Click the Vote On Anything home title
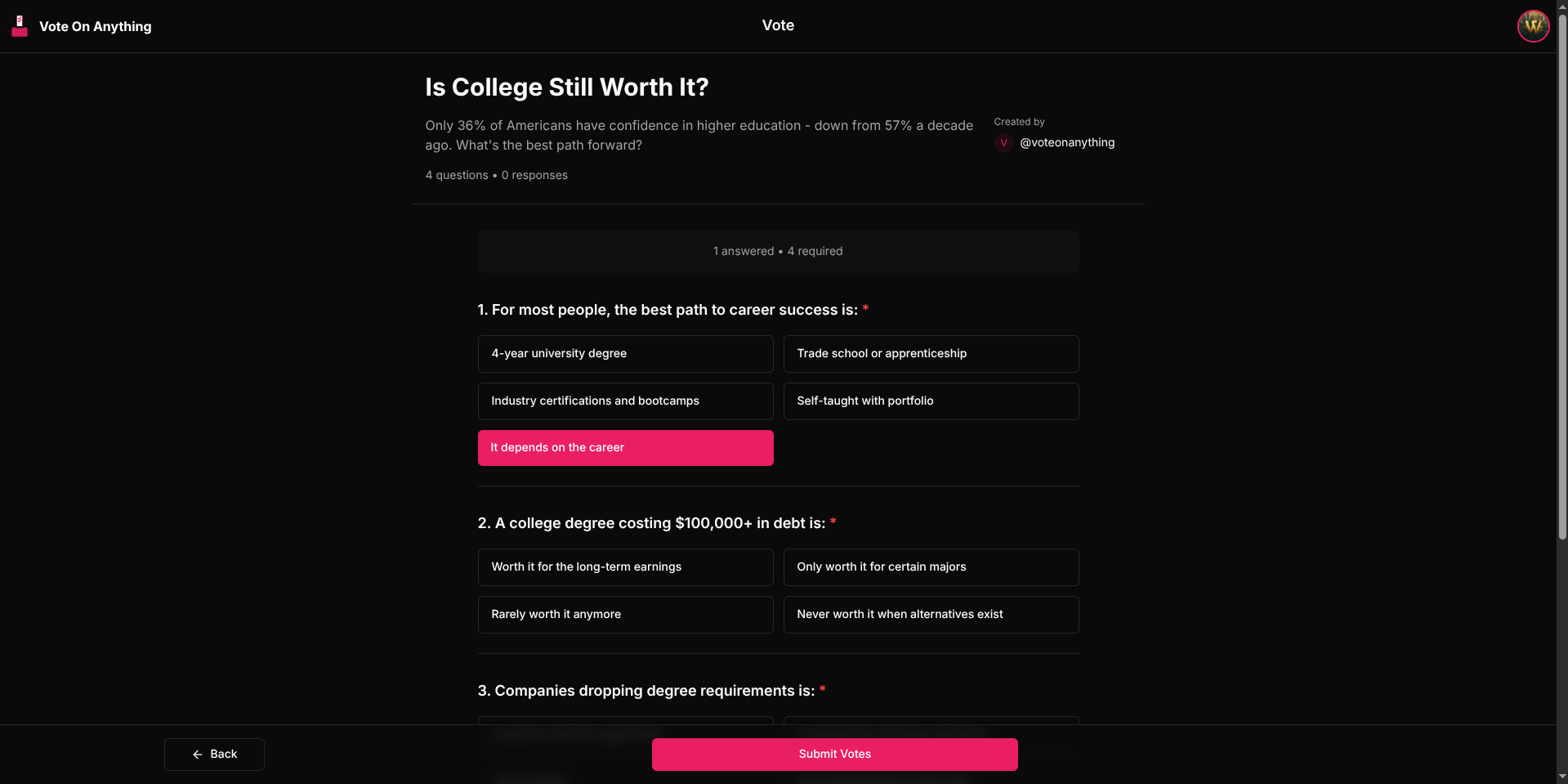Viewport: 1568px width, 784px height. [96, 26]
